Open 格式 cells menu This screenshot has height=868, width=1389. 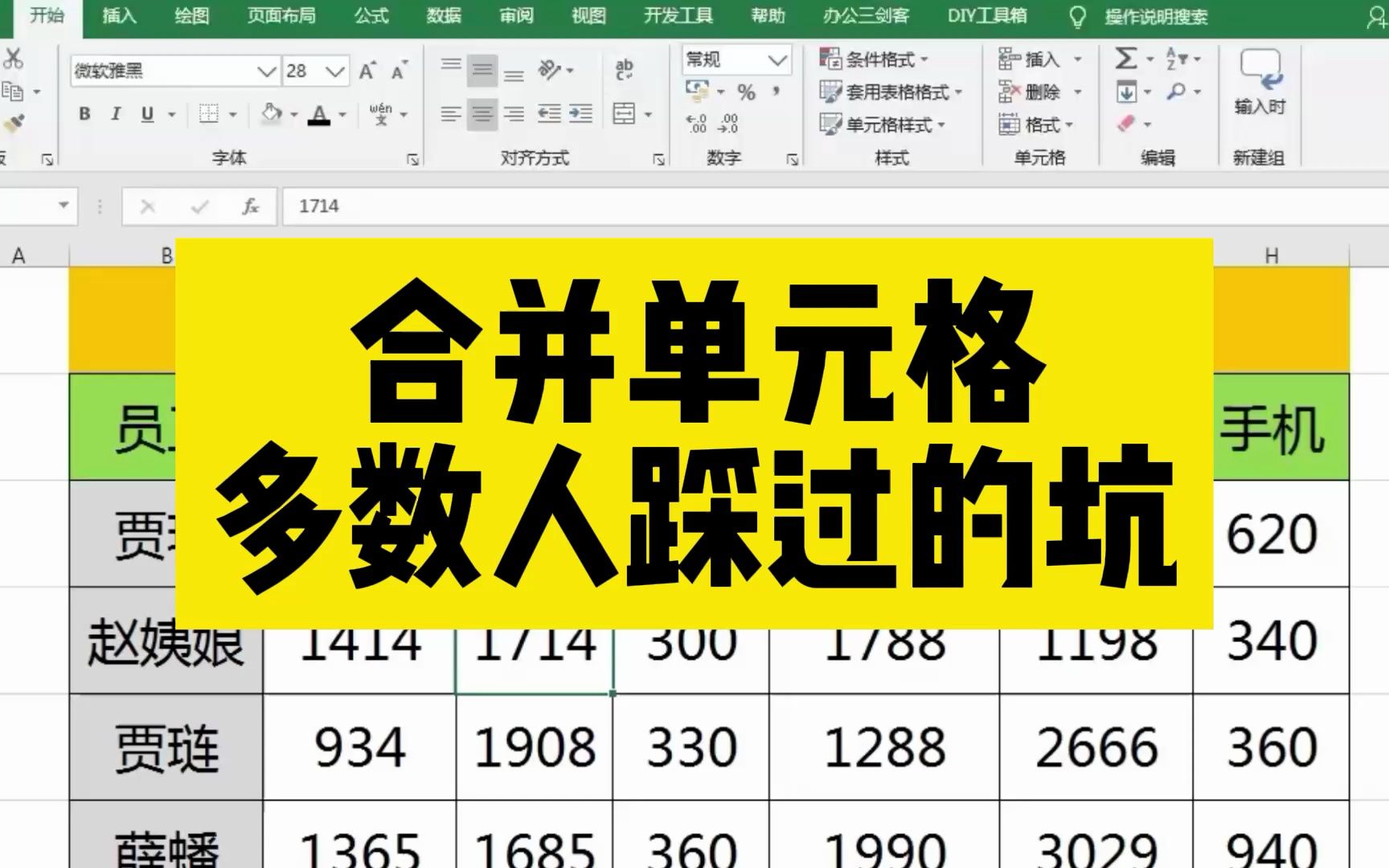(1036, 125)
